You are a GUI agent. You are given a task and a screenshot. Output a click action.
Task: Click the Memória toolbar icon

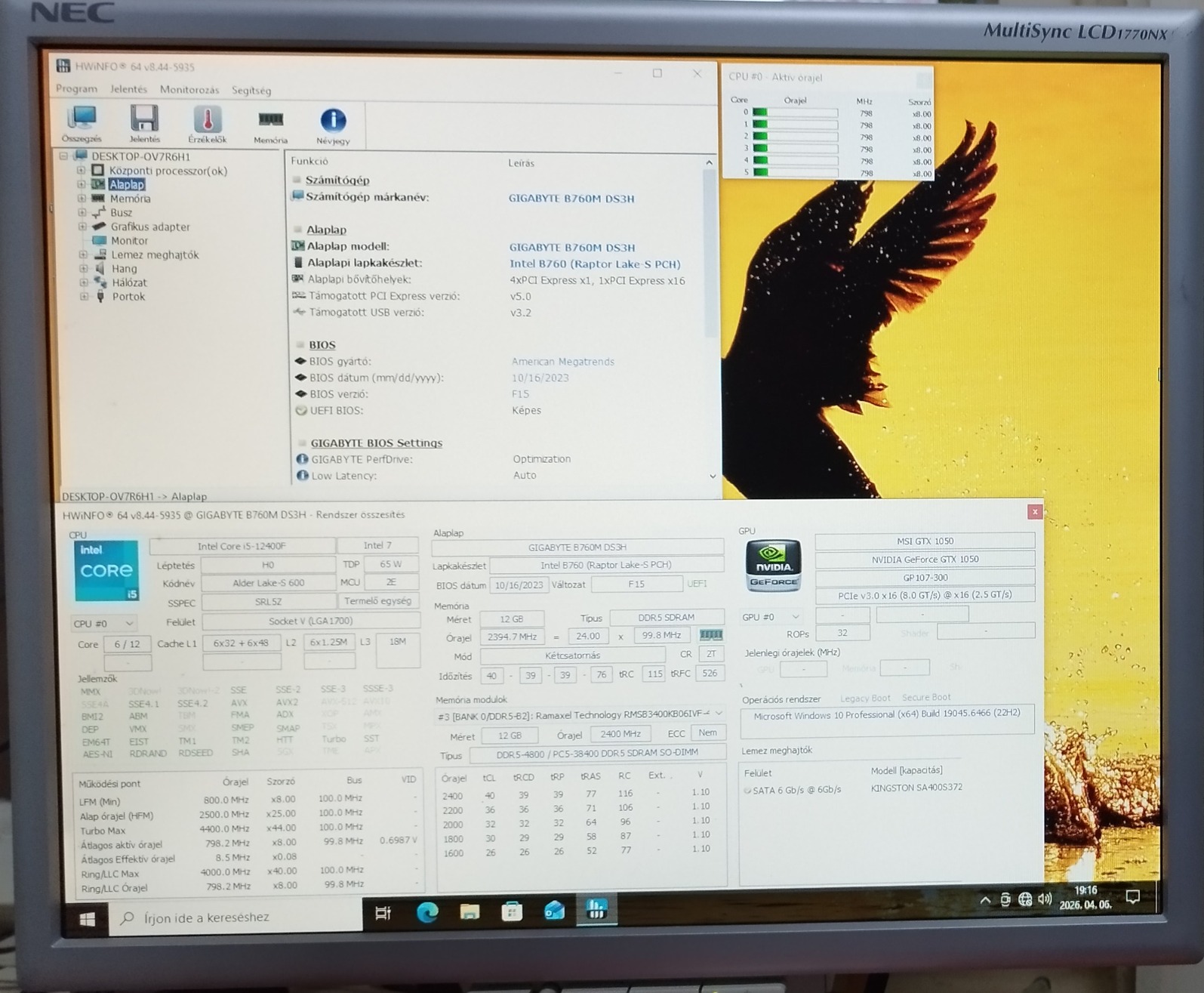[x=270, y=126]
